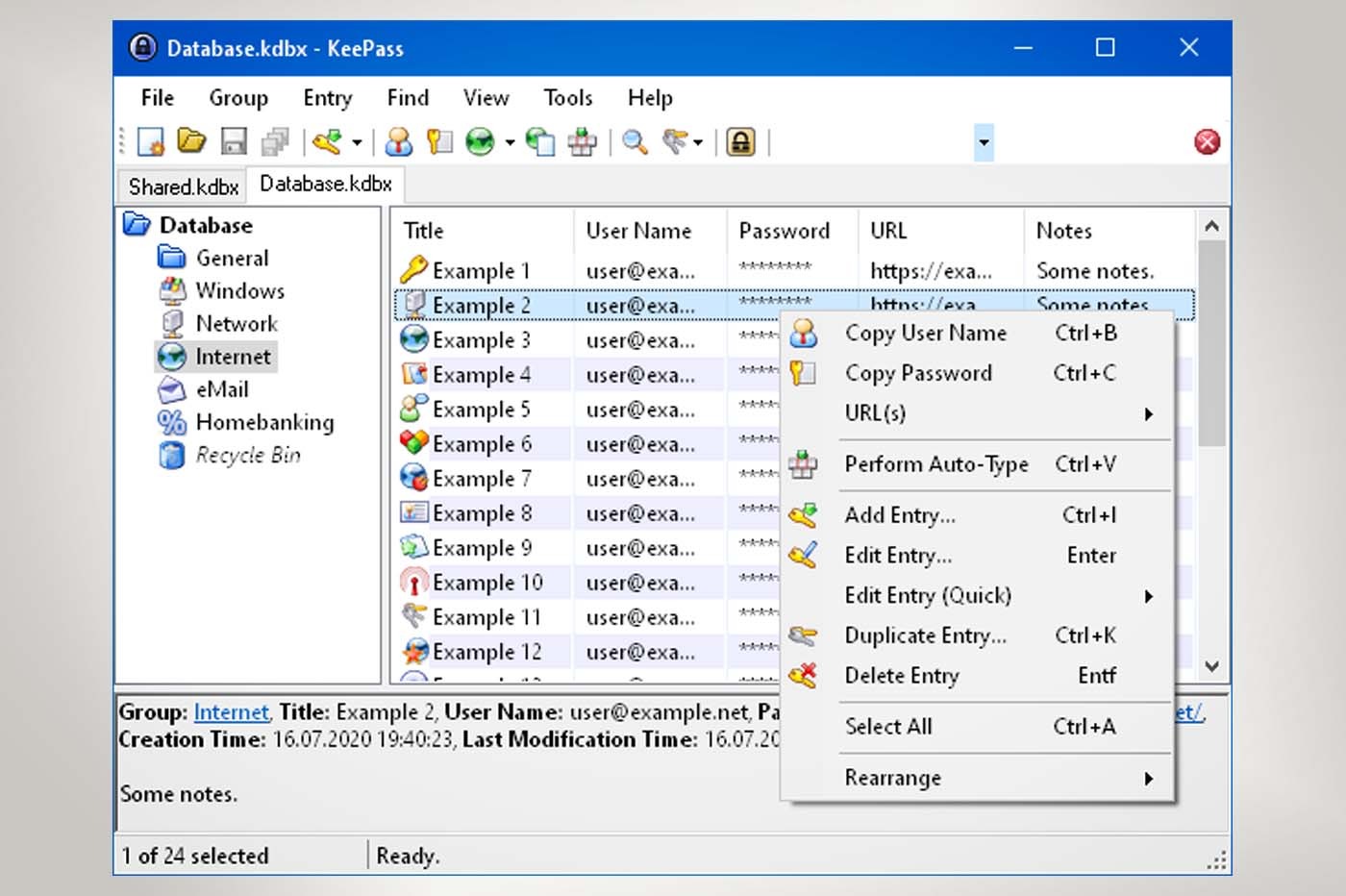The image size is (1346, 896).
Task: Open Show Entries dropdown arrow
Action: coord(698,143)
